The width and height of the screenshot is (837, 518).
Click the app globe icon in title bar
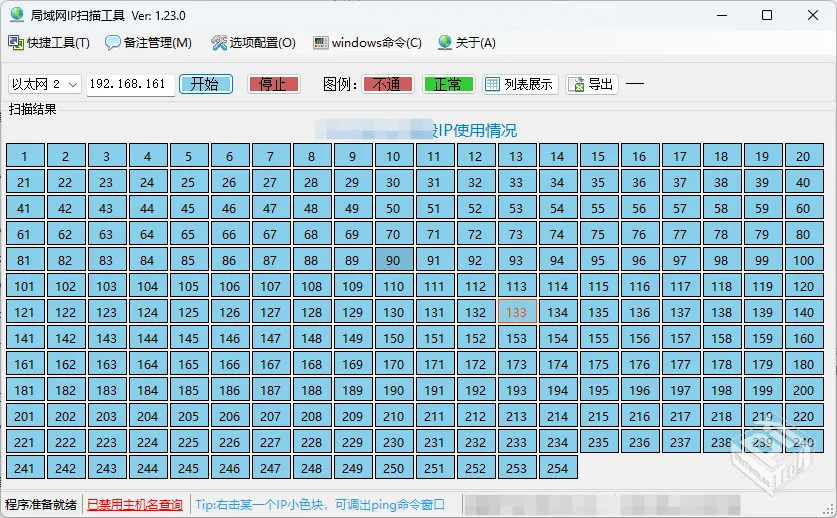(17, 15)
